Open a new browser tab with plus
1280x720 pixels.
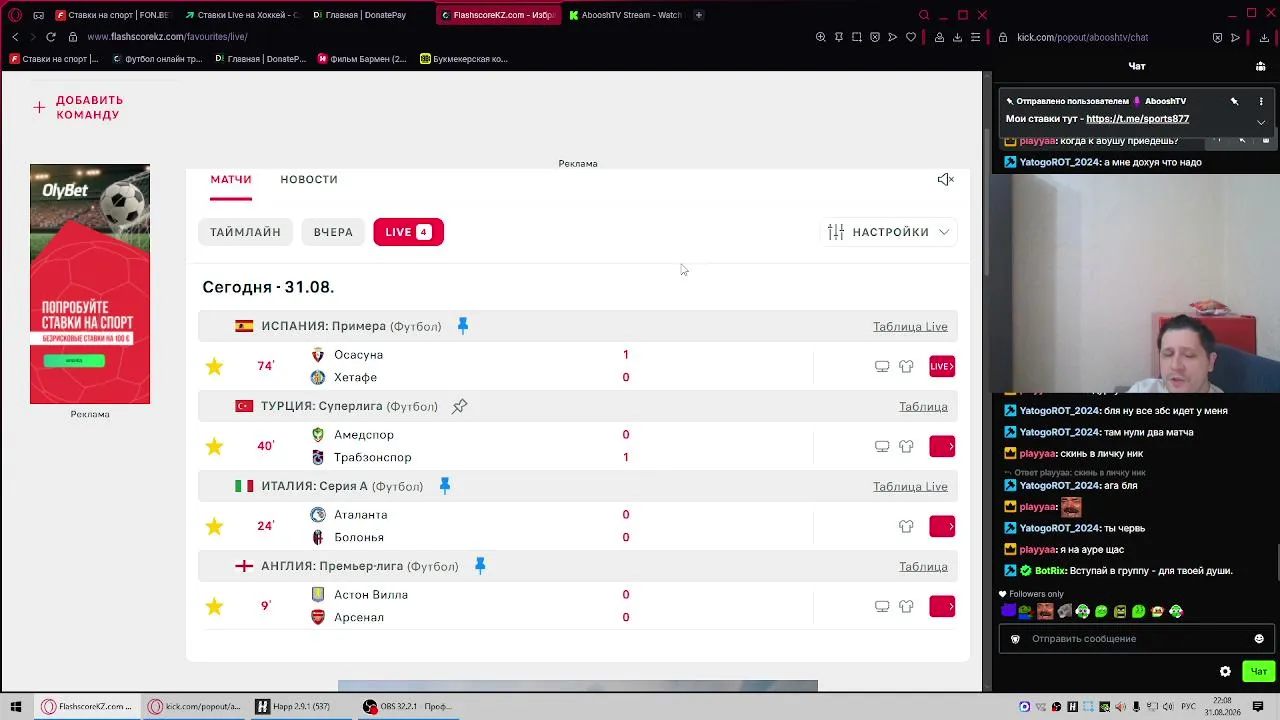[698, 15]
